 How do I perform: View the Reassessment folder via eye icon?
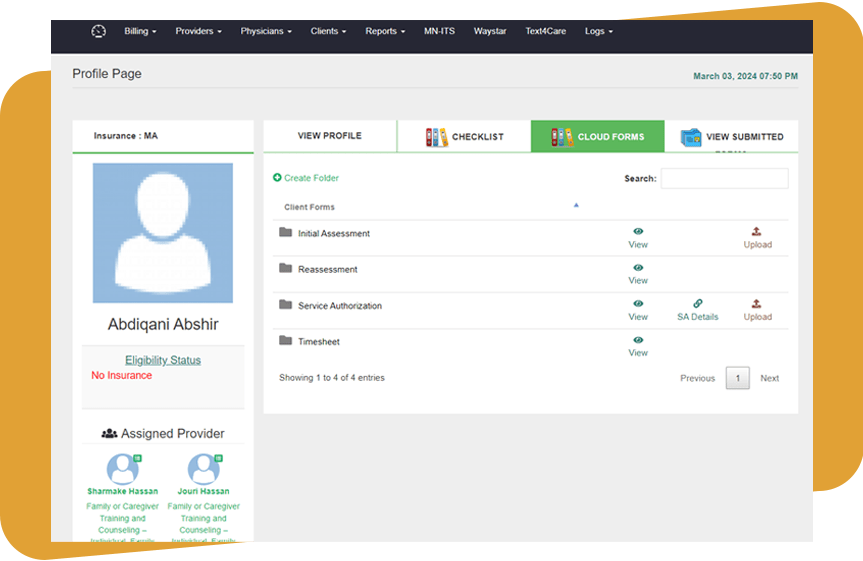coord(638,268)
